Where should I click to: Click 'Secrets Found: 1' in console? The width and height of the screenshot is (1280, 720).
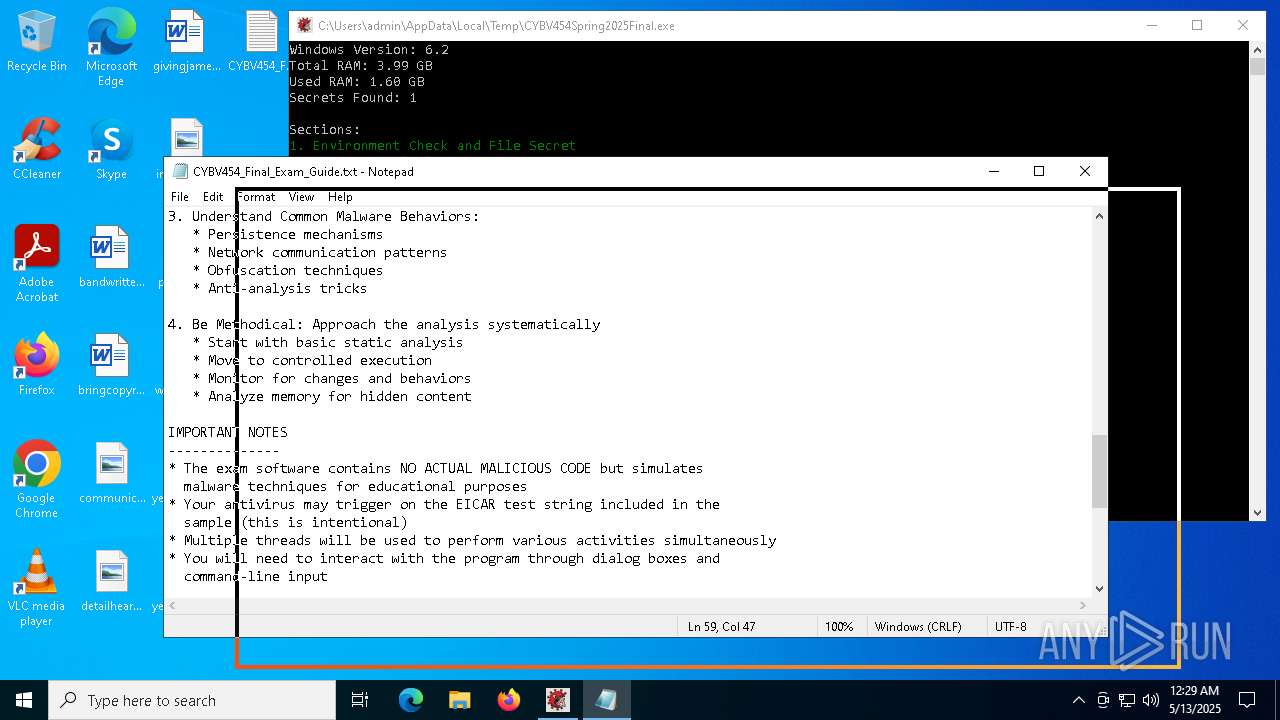coord(353,97)
